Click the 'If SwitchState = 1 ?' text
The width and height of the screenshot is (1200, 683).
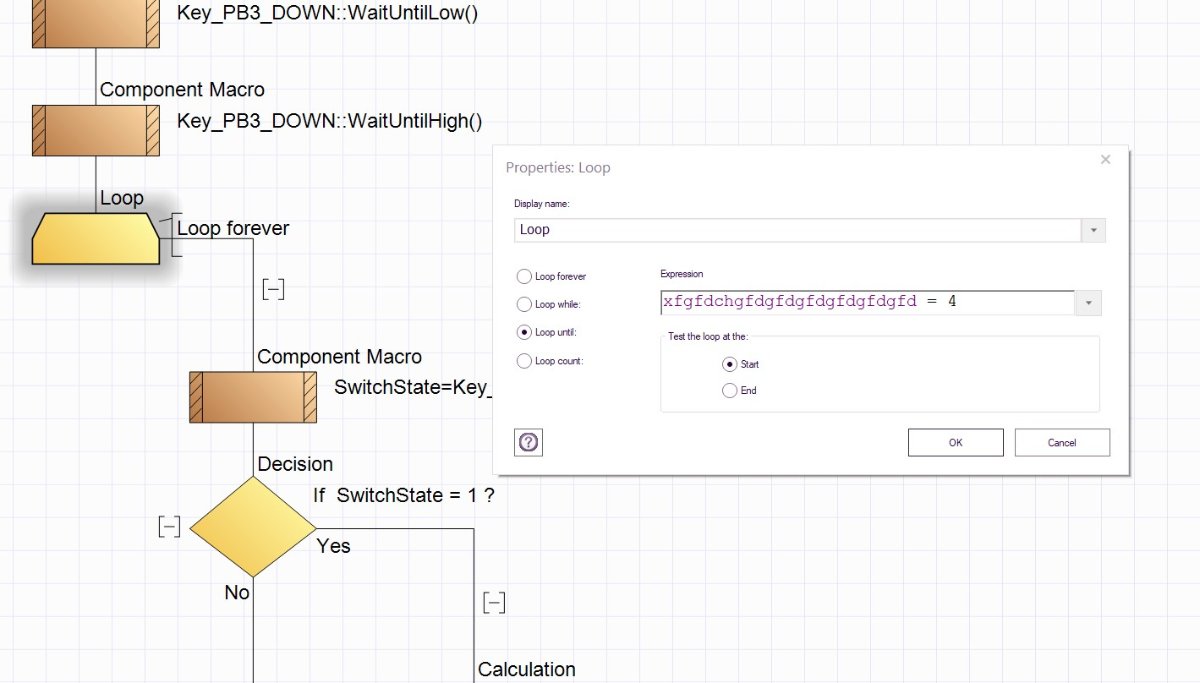tap(404, 495)
